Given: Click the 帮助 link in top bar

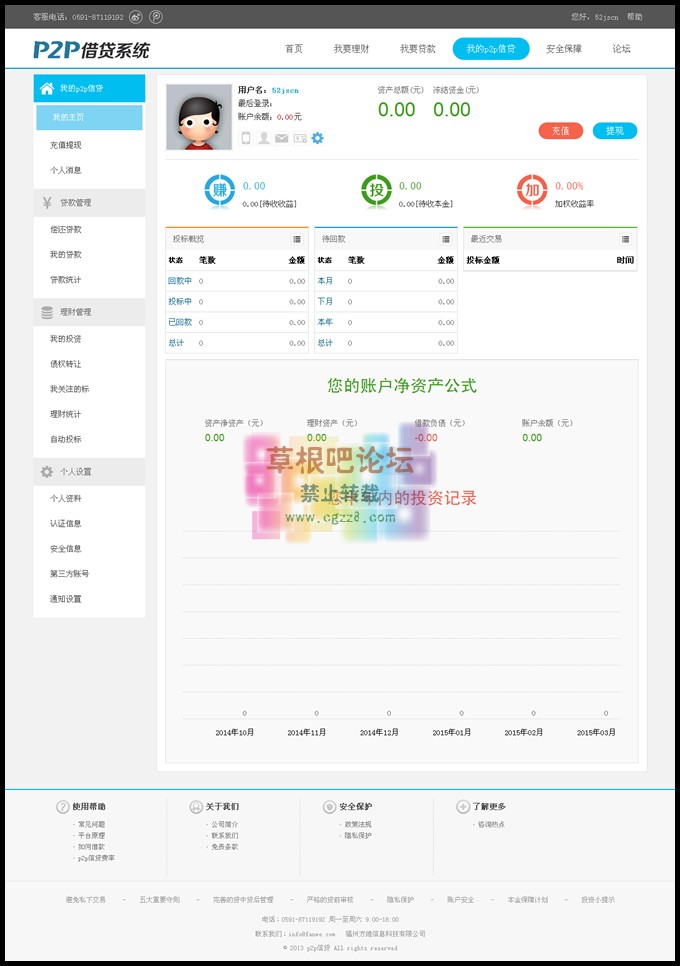Looking at the screenshot, I should point(634,17).
